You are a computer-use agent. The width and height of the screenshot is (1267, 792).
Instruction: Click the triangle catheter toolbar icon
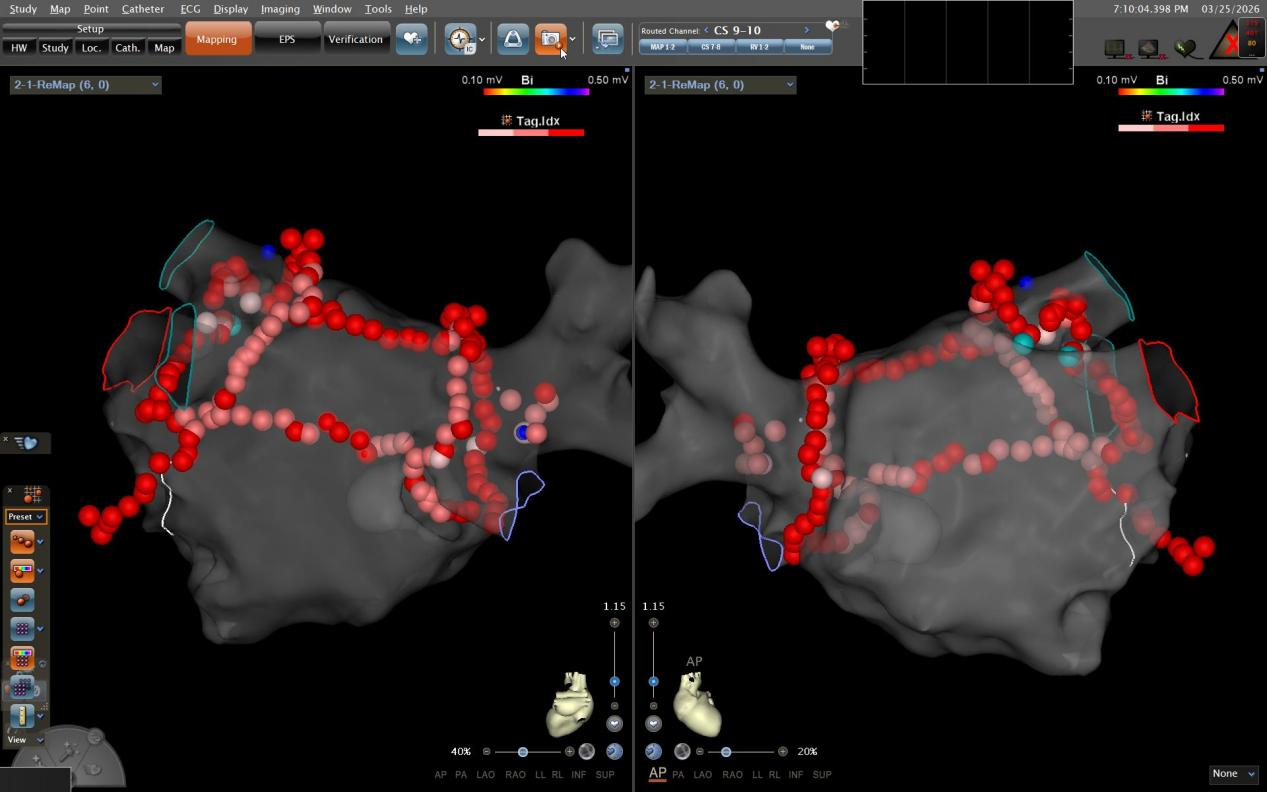point(513,39)
